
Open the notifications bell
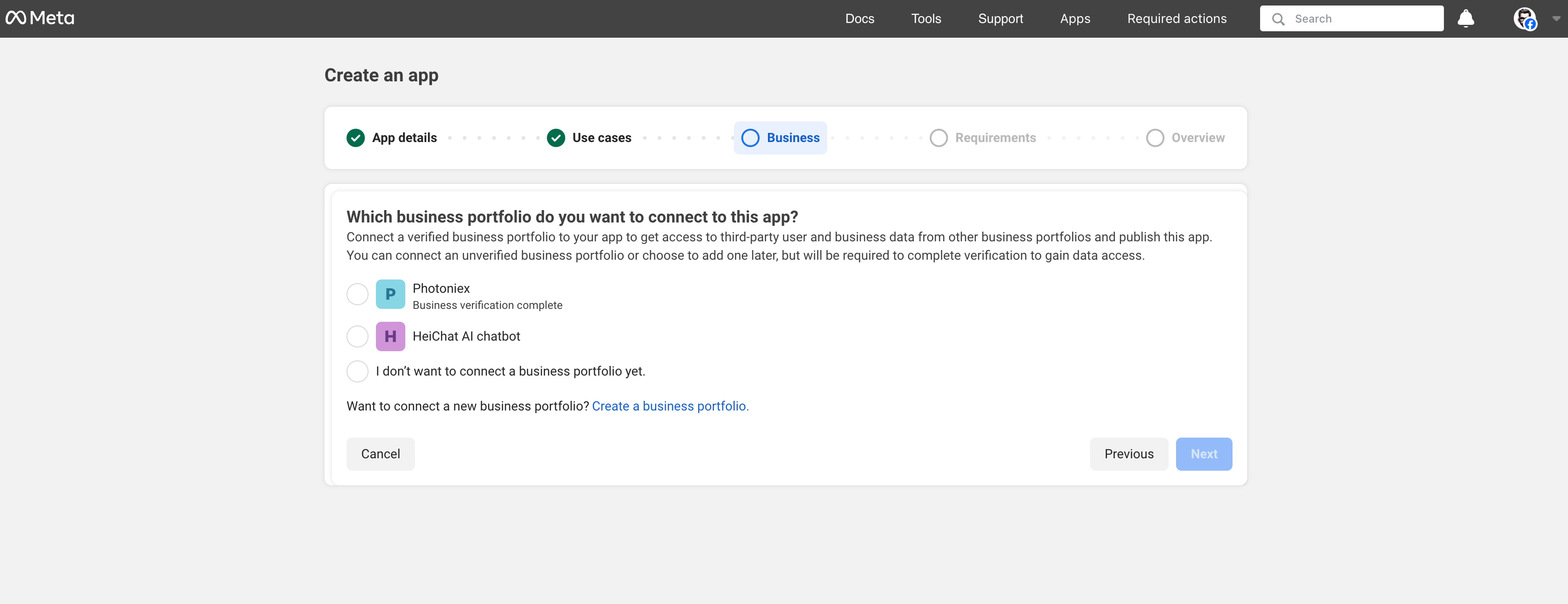1465,18
